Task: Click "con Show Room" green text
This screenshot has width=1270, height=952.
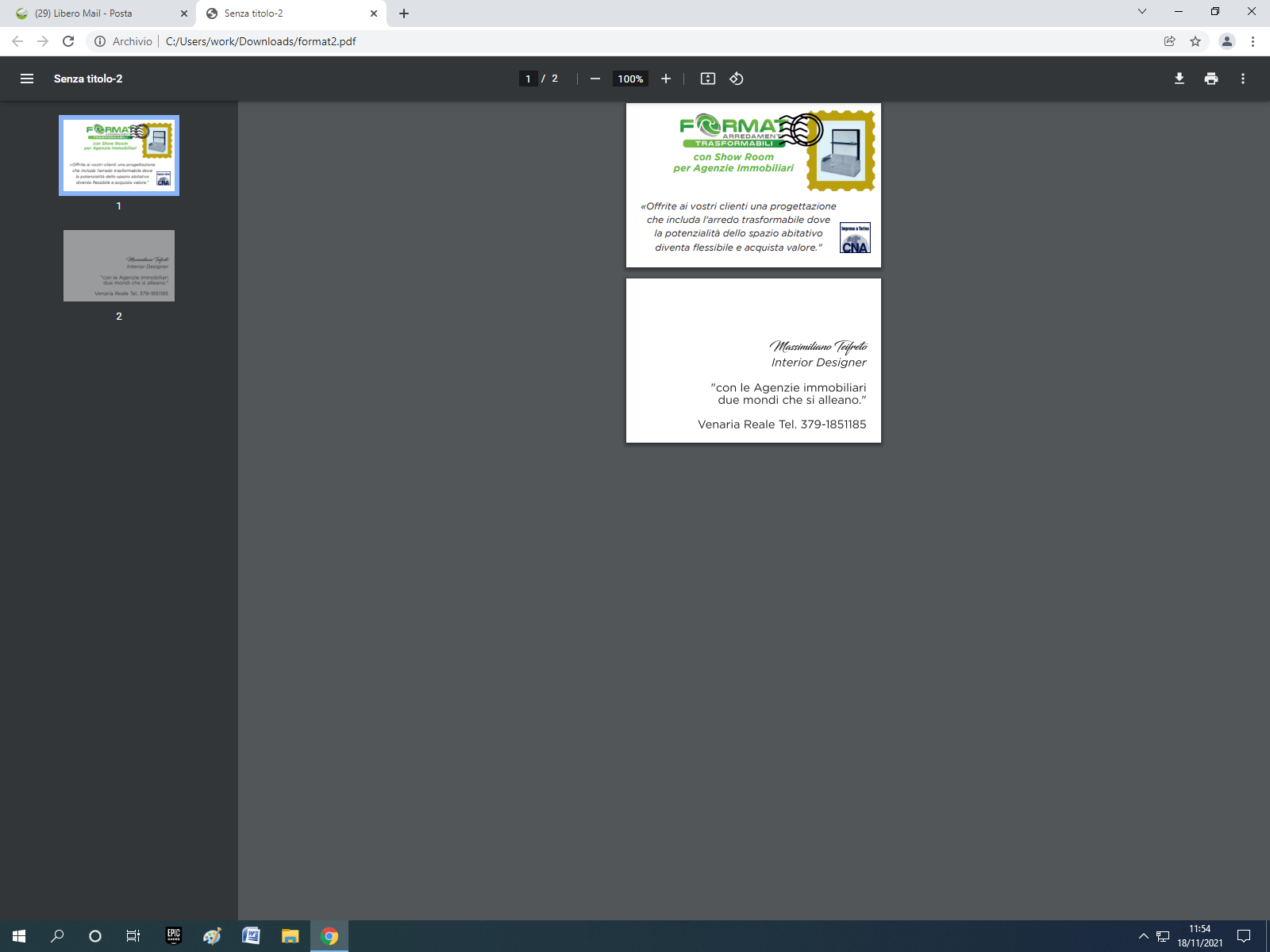Action: coord(733,157)
